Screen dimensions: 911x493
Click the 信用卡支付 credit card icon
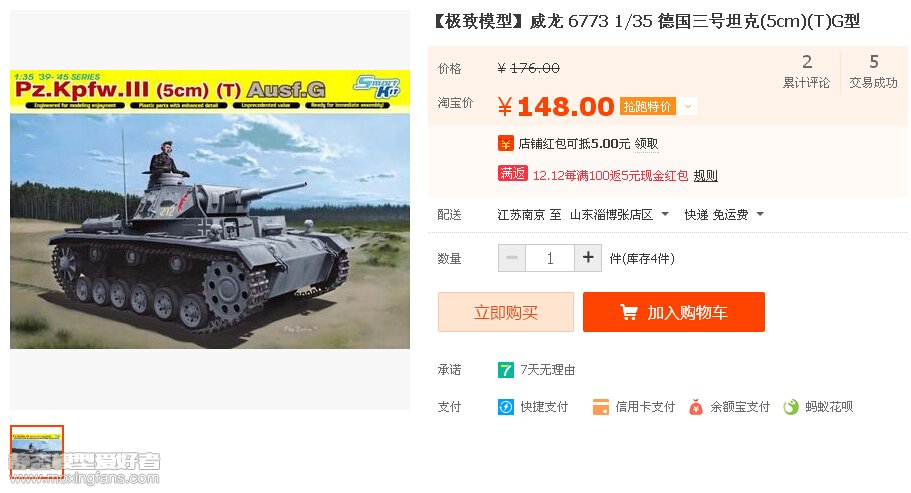600,407
